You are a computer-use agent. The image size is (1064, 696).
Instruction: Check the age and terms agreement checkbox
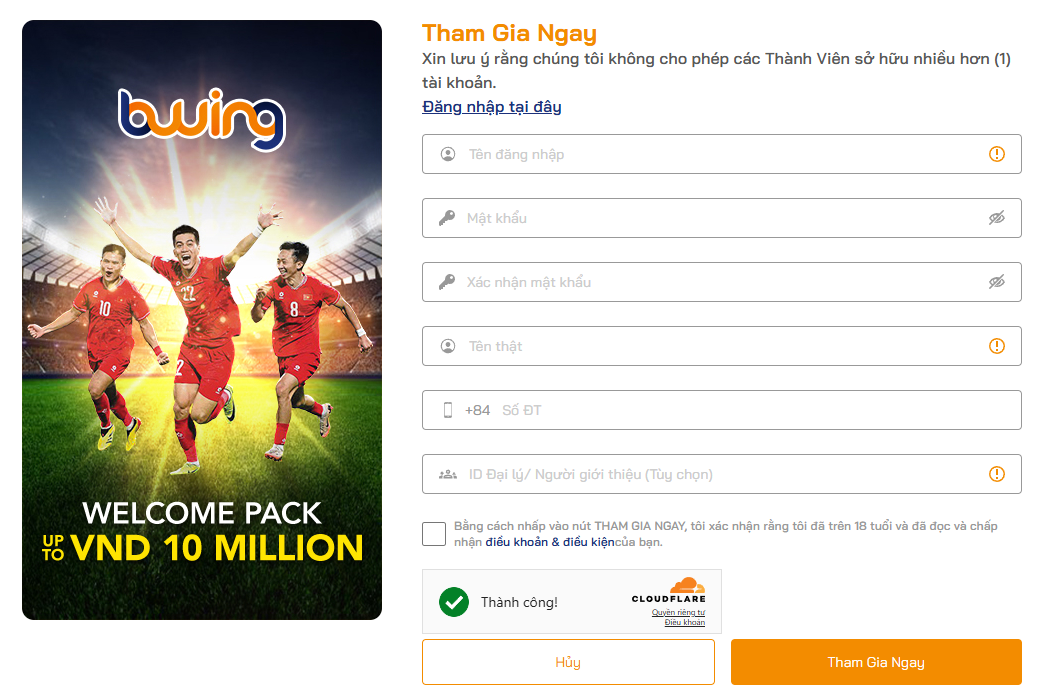(434, 534)
